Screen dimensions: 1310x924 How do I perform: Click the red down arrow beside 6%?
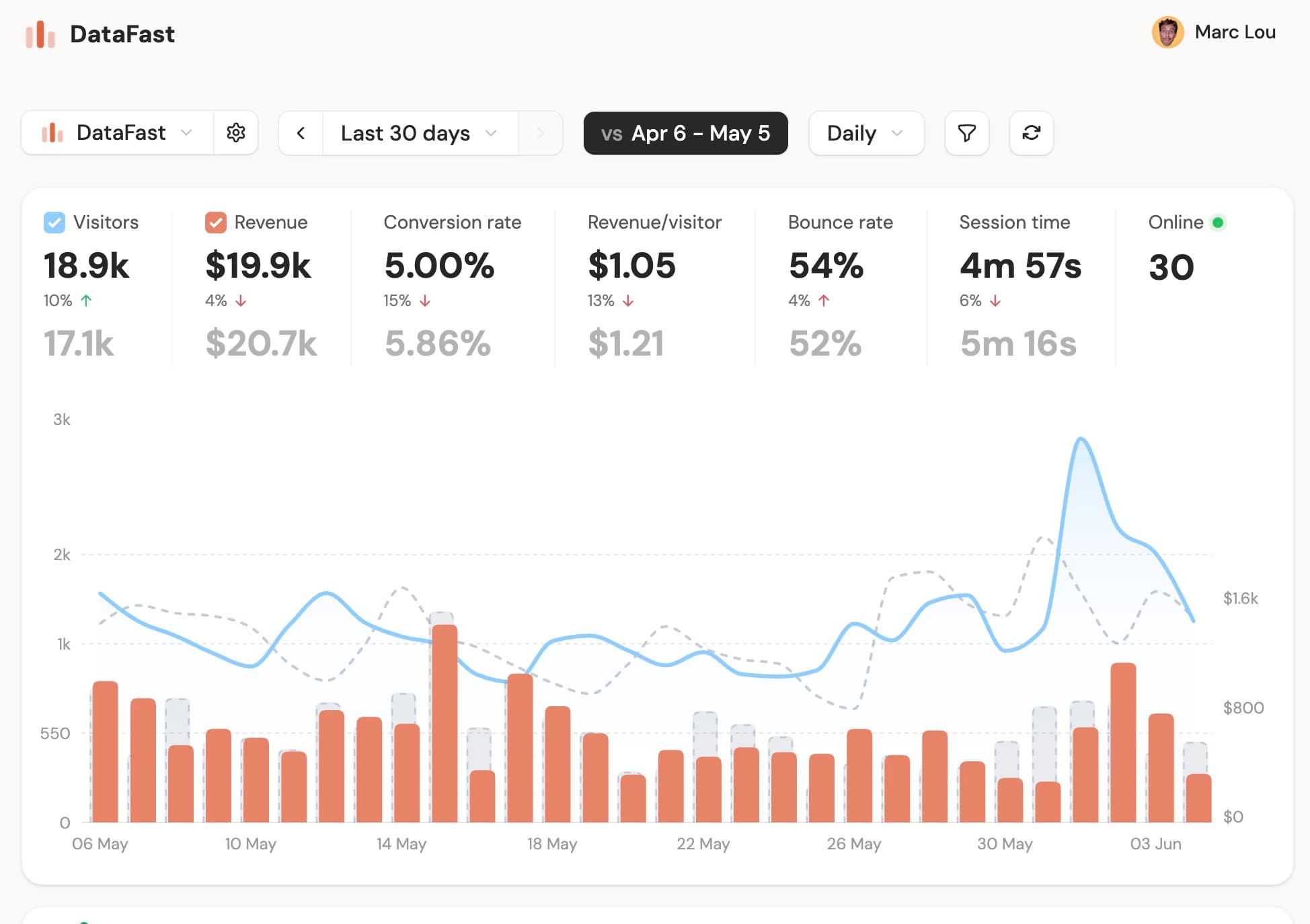pyautogui.click(x=995, y=301)
